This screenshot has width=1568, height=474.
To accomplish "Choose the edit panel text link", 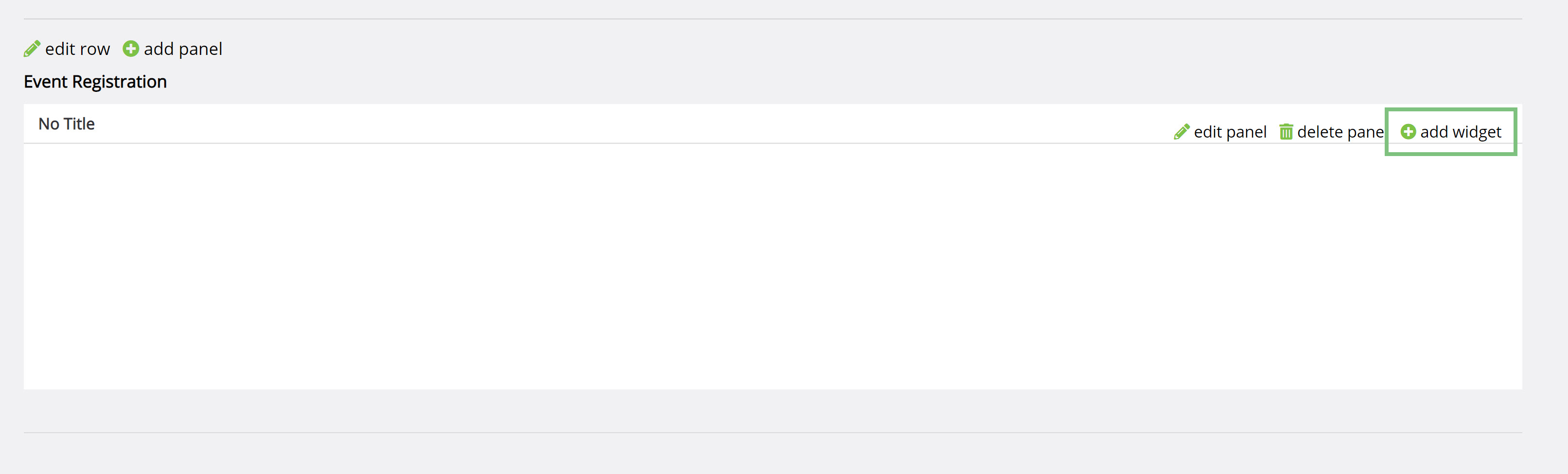I will click(x=1230, y=132).
